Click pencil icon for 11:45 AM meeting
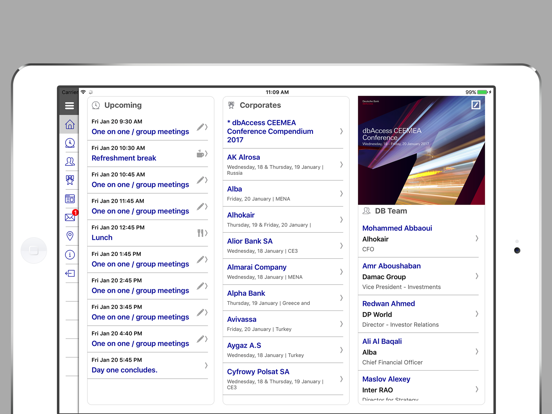 (200, 206)
